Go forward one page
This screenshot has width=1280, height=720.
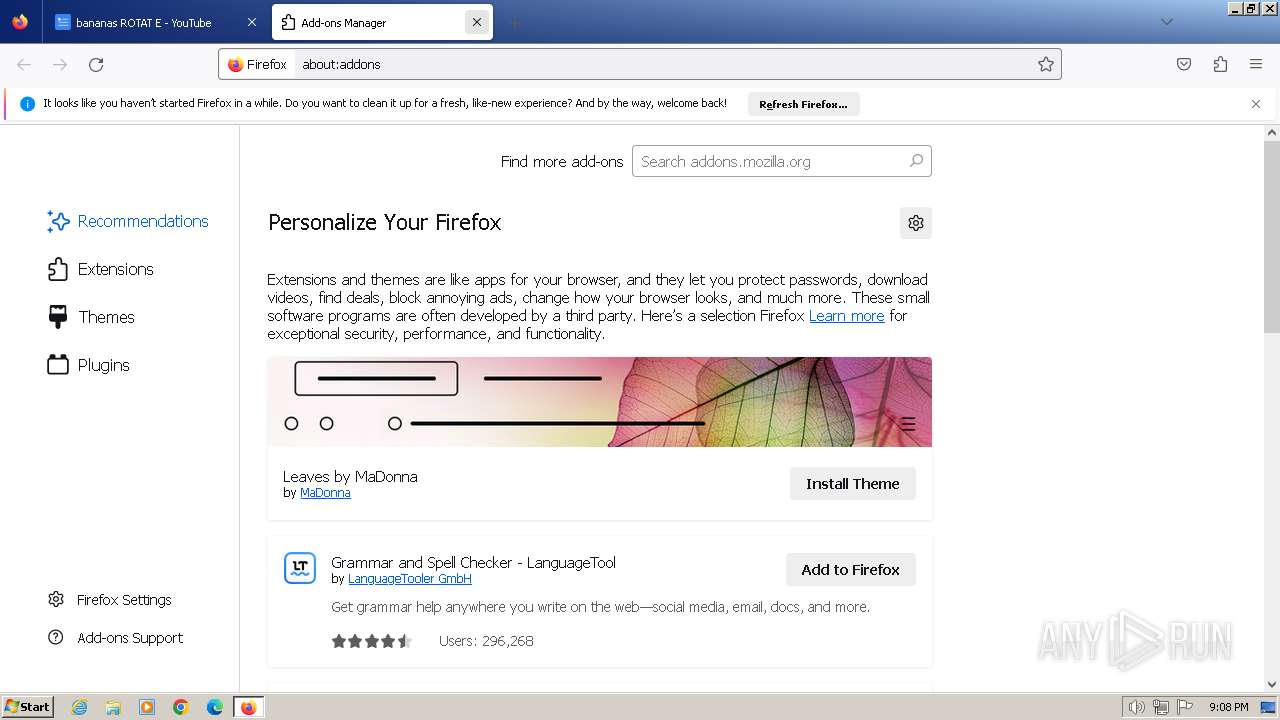[x=60, y=64]
